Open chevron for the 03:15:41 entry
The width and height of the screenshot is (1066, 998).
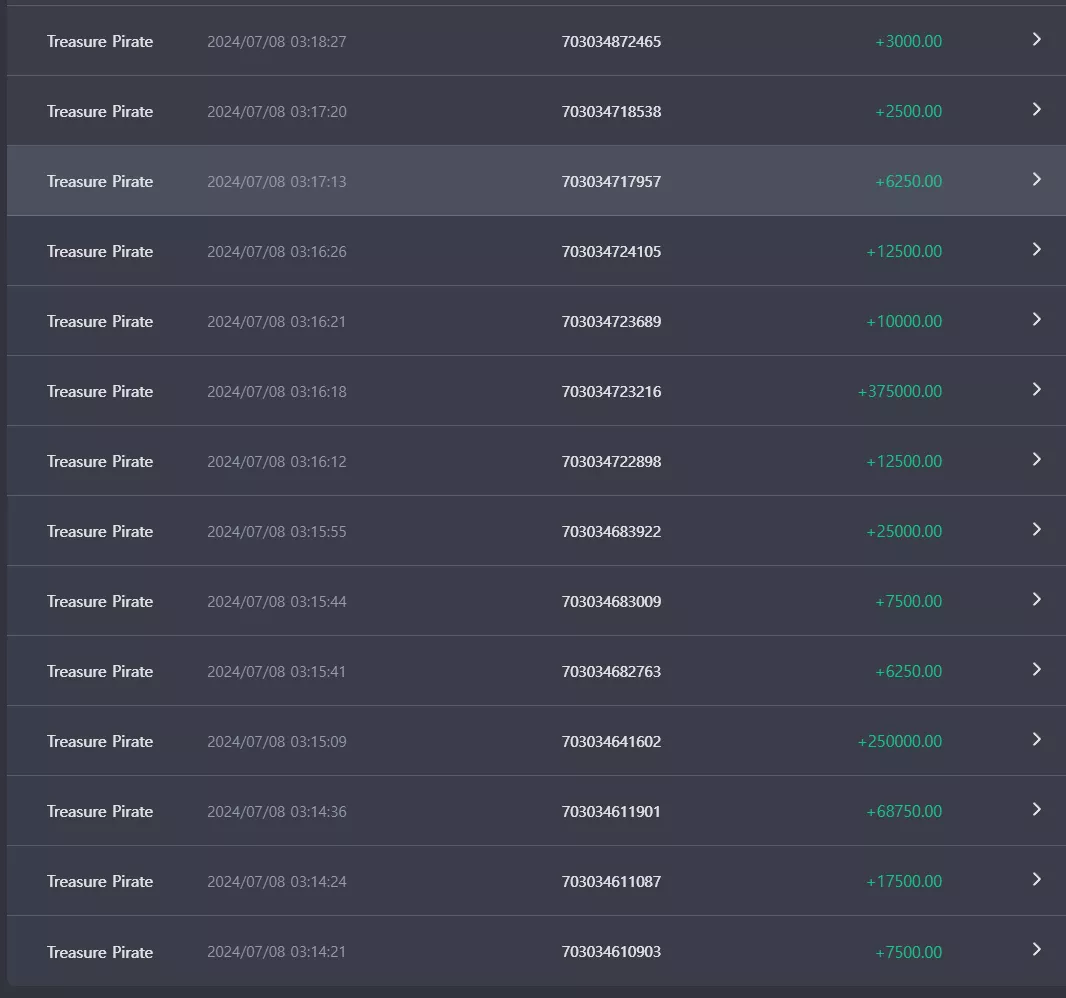[1036, 670]
